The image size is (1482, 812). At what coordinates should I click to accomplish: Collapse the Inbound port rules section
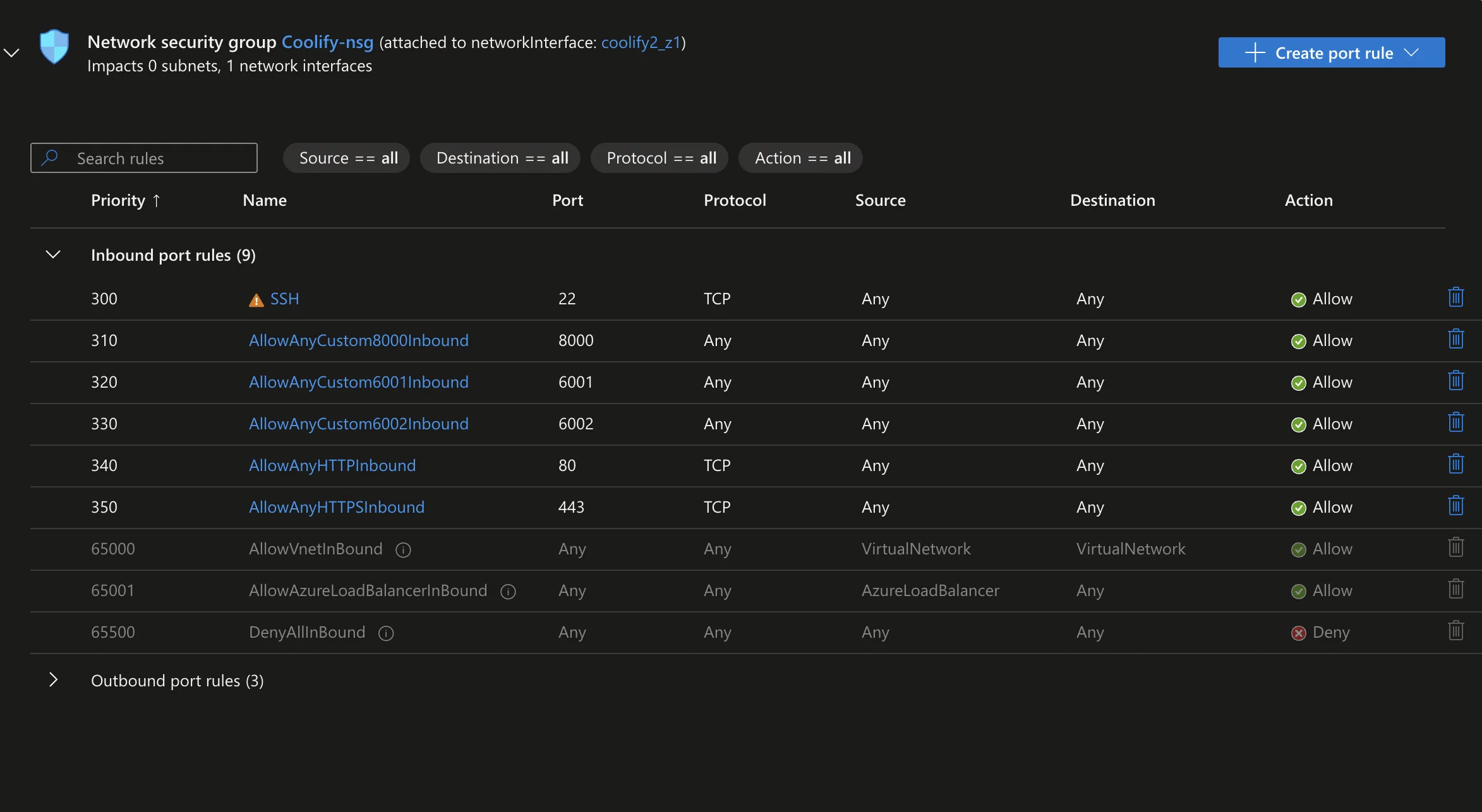53,254
